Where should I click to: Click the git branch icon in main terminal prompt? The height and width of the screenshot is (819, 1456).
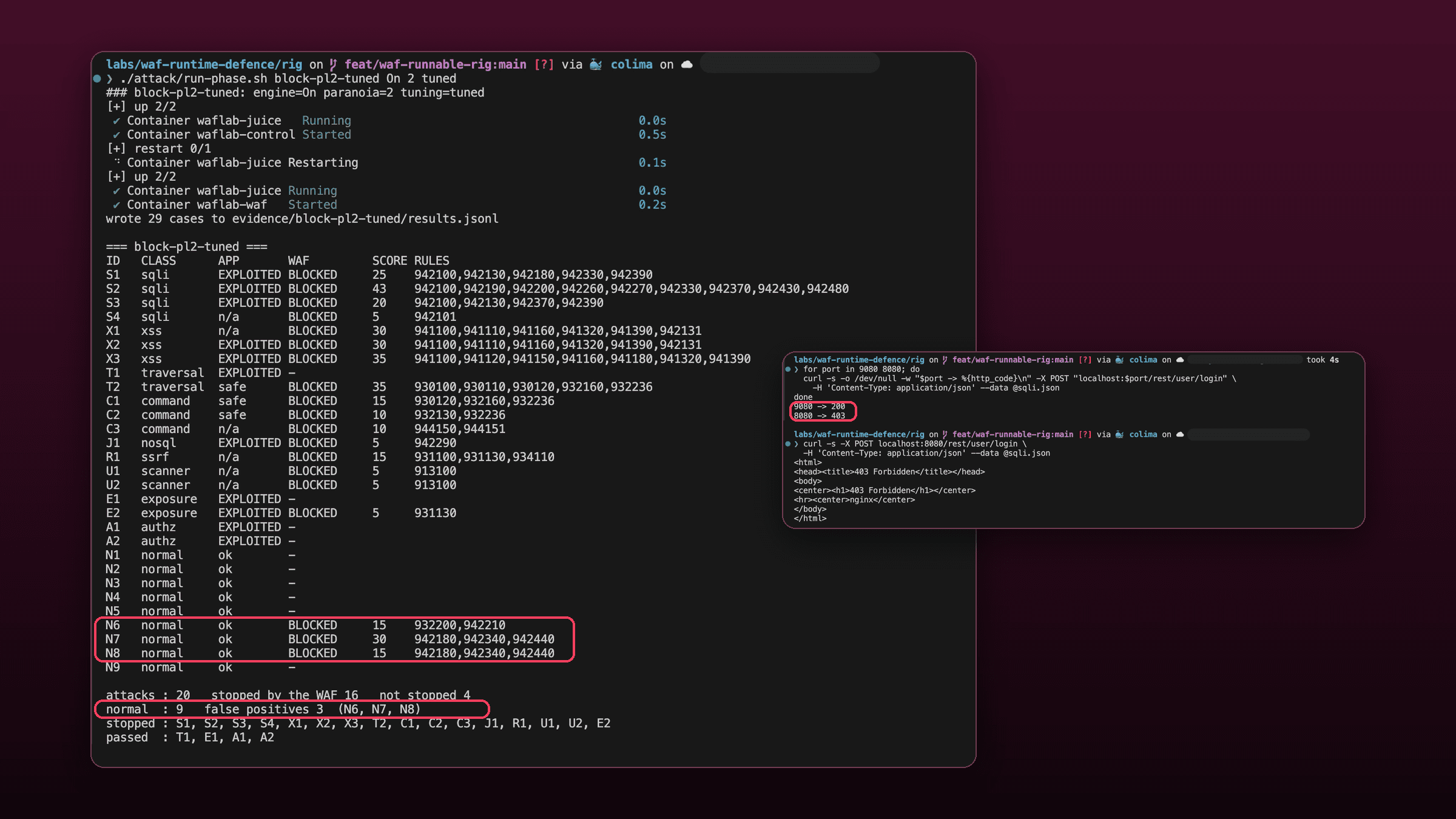(x=334, y=64)
